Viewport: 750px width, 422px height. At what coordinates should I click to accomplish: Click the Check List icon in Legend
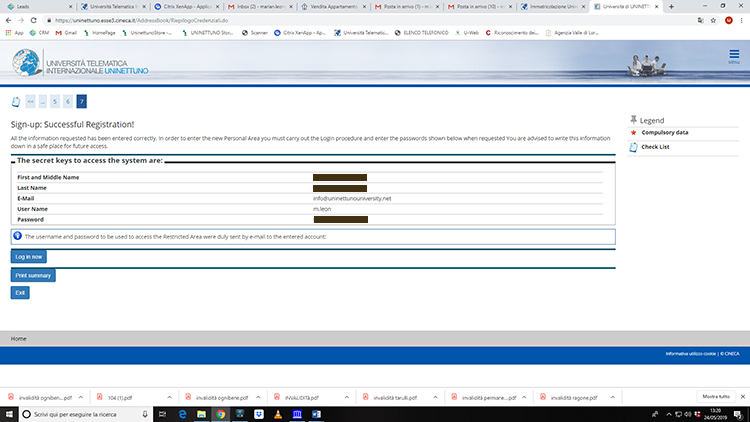pos(633,147)
